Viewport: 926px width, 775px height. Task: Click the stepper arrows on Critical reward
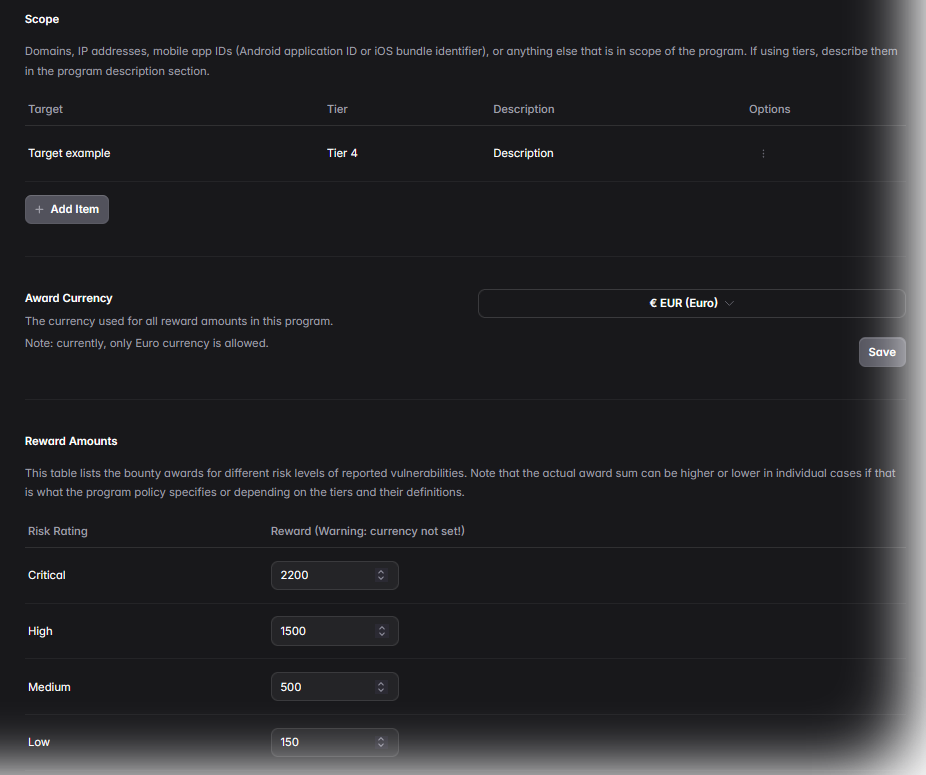click(x=381, y=575)
